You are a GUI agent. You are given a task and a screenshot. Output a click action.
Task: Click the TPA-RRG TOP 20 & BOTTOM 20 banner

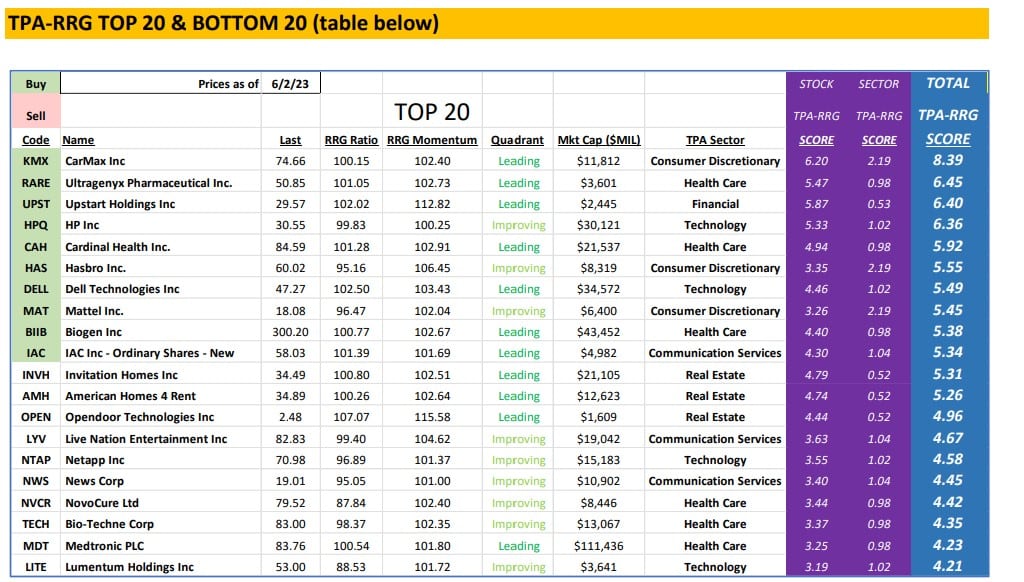496,24
